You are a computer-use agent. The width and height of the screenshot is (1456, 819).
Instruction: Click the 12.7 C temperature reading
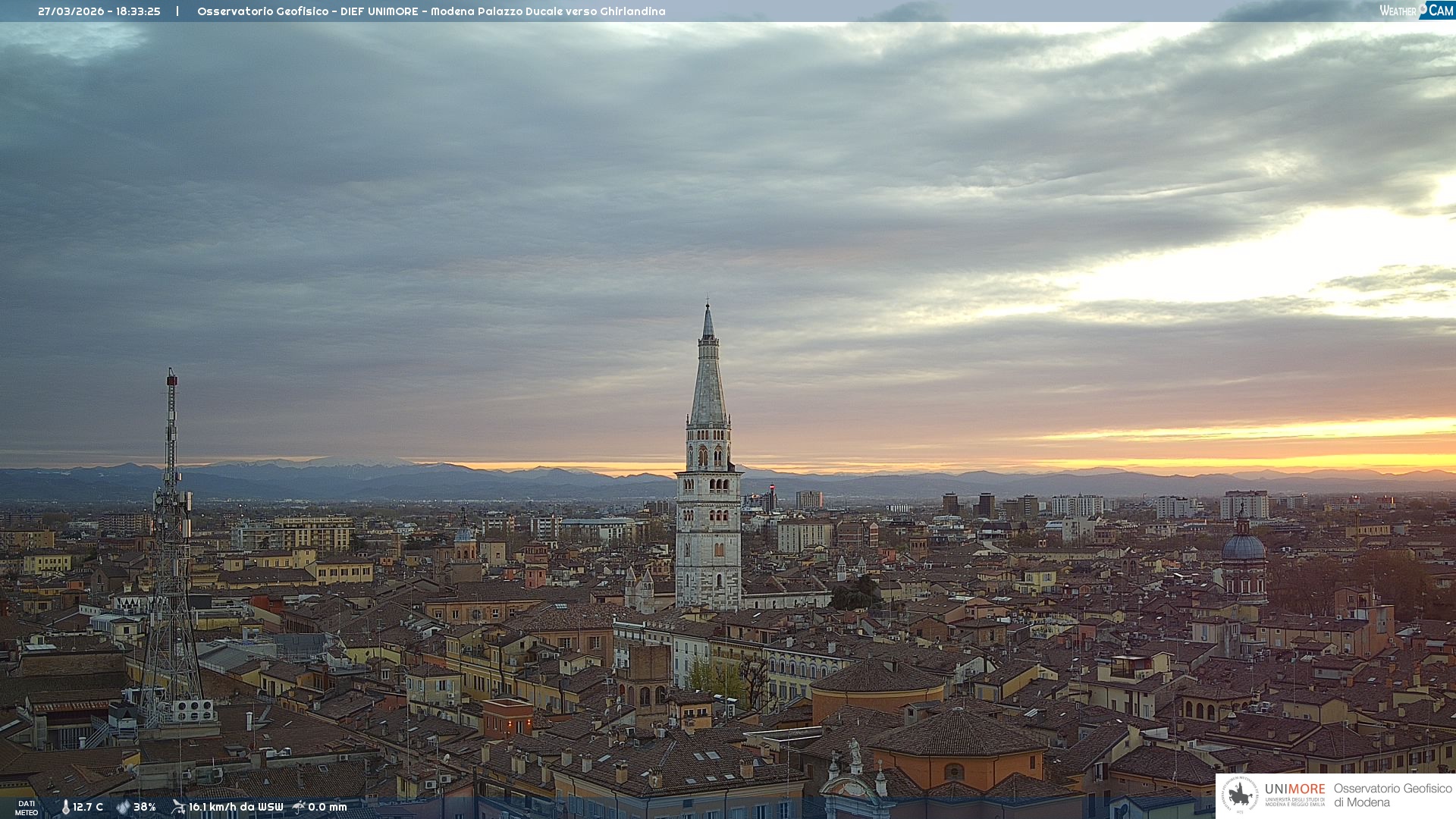(88, 807)
